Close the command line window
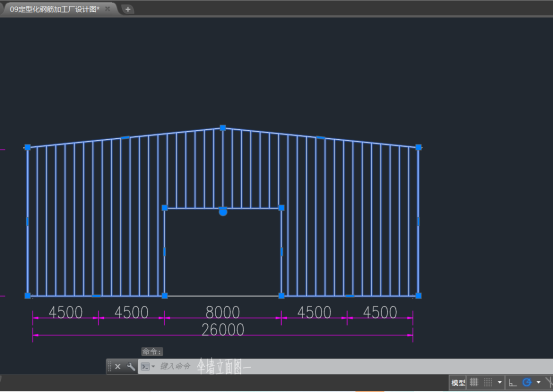 click(118, 367)
